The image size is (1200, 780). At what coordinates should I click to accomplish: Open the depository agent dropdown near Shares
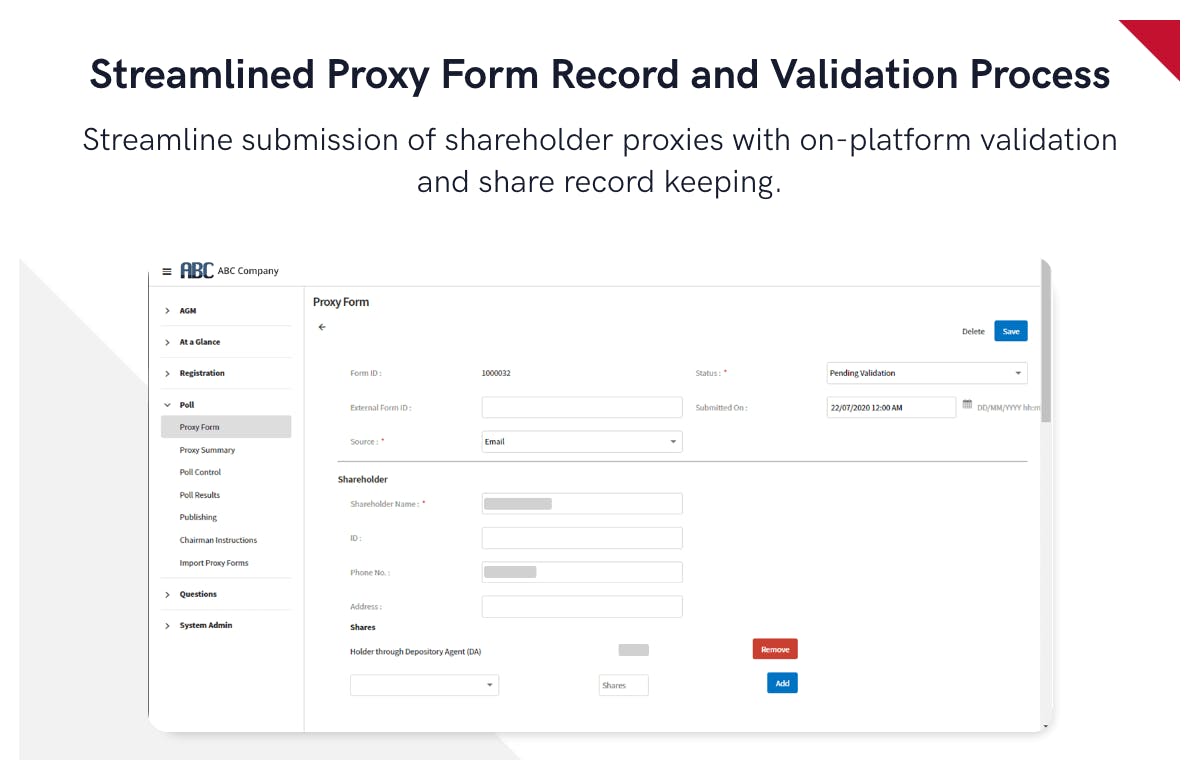pos(424,685)
